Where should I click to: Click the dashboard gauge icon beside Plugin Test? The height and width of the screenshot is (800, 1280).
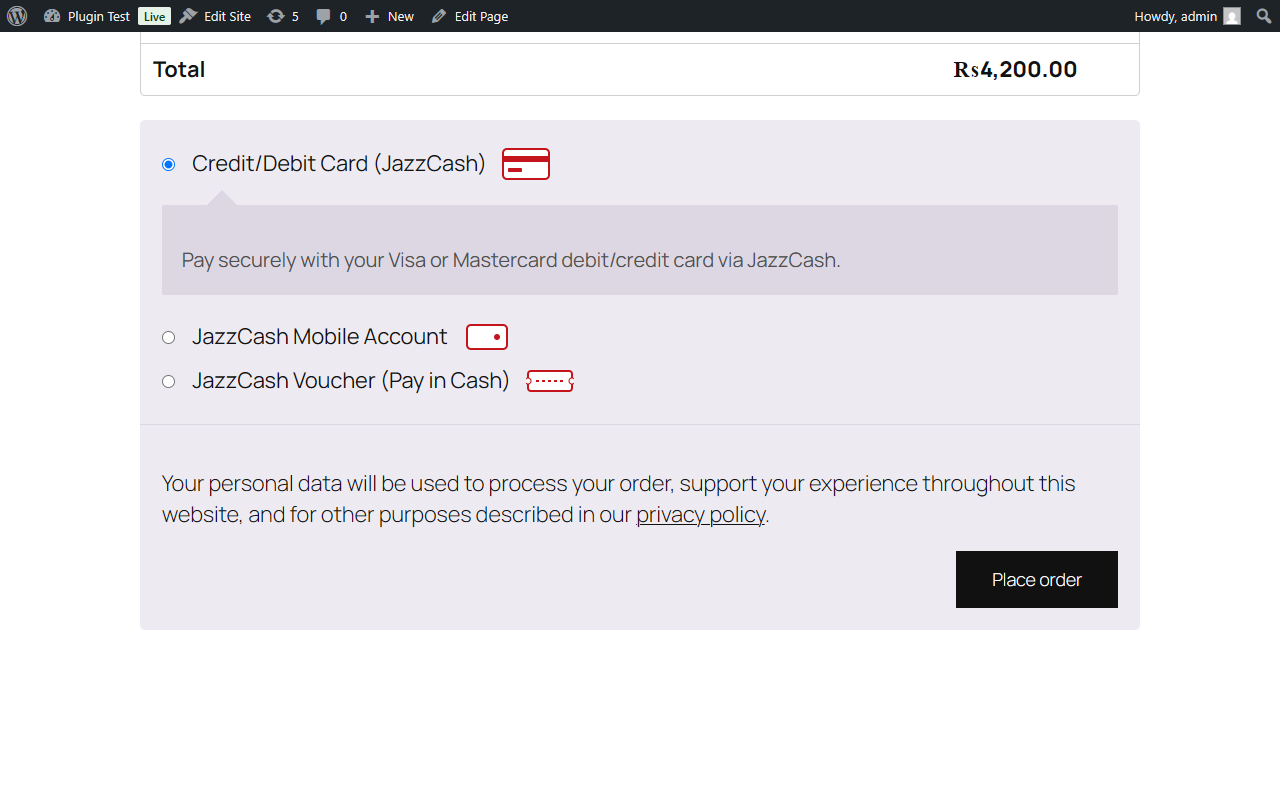52,16
